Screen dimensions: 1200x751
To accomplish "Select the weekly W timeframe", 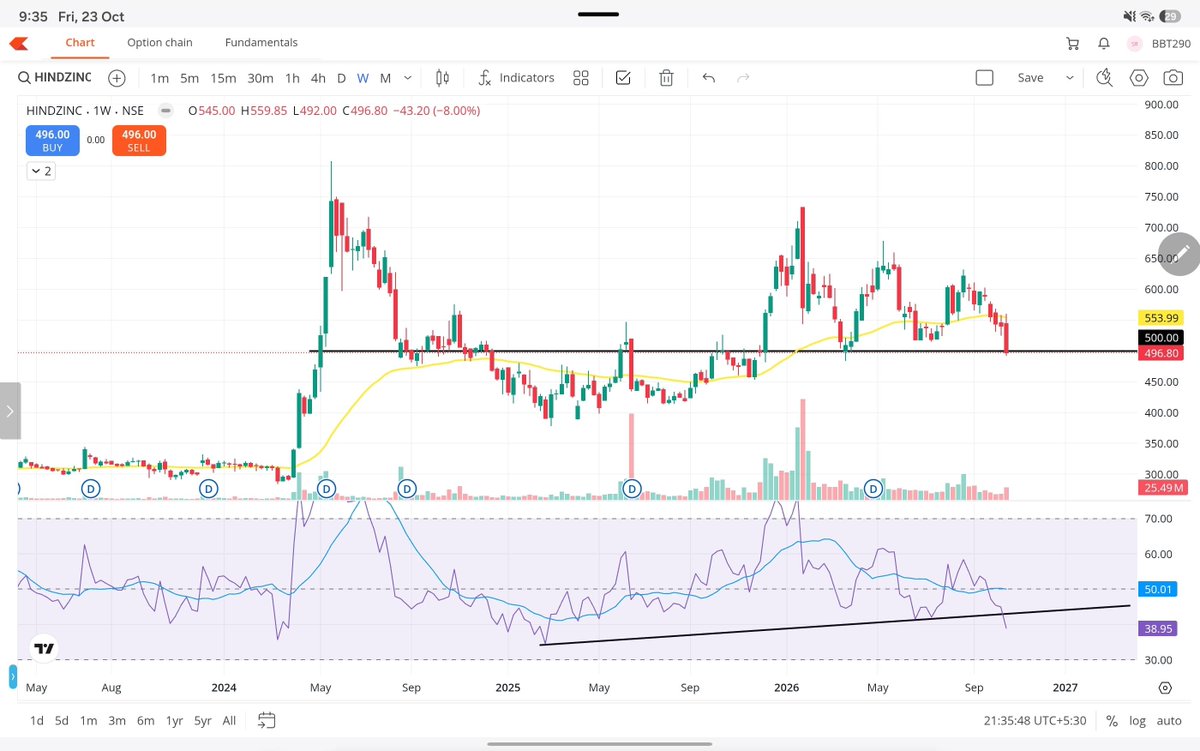I will [x=363, y=78].
